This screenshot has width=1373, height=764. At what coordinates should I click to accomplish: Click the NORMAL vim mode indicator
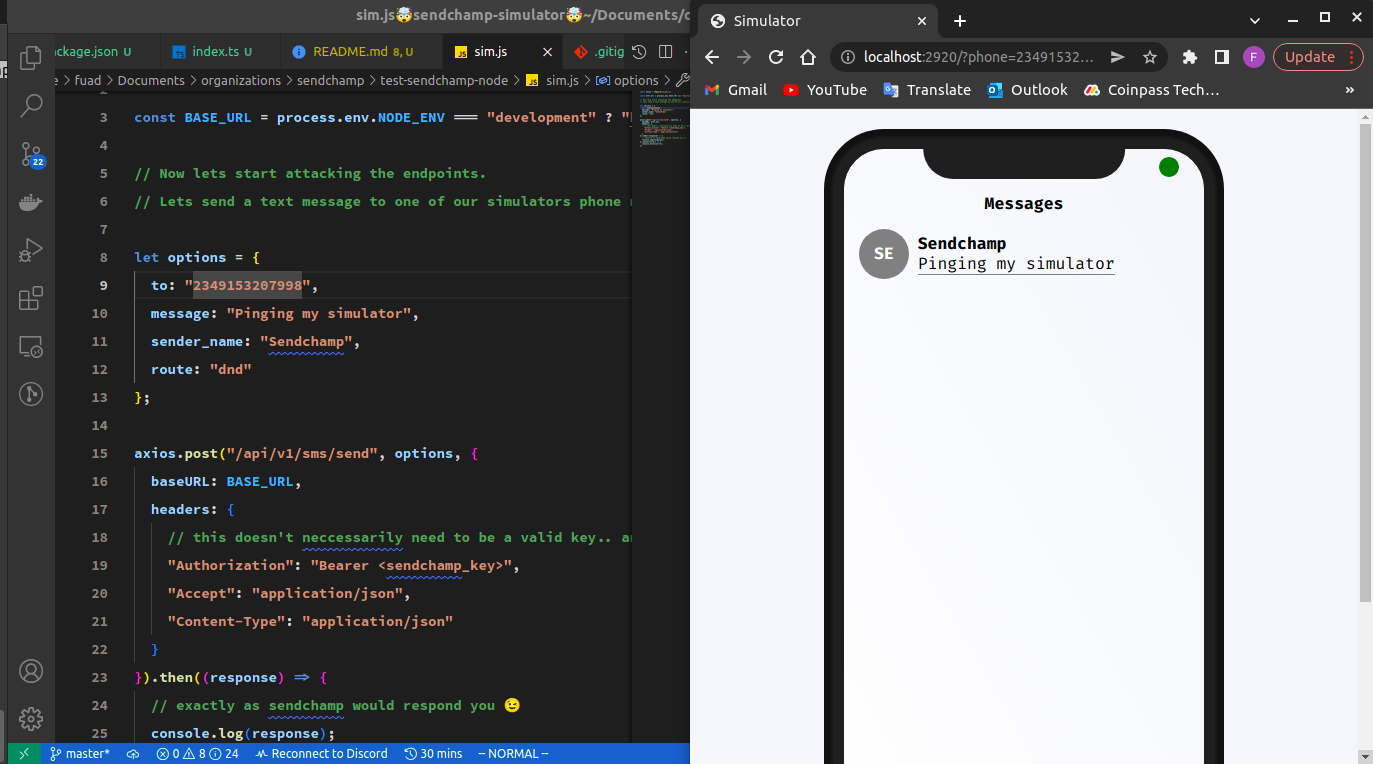coord(513,754)
